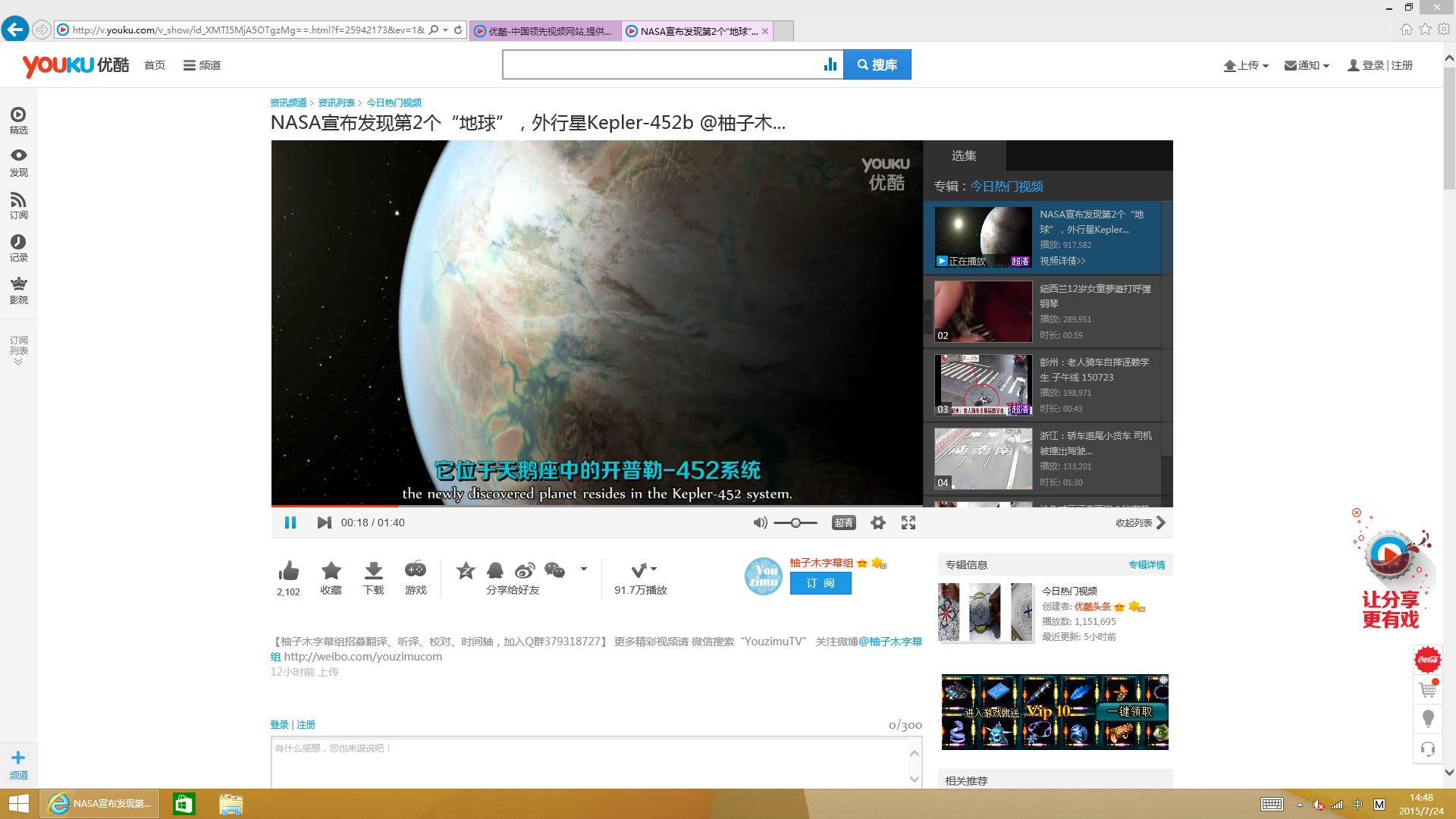Open player settings gear icon
The width and height of the screenshot is (1456, 819).
877,522
